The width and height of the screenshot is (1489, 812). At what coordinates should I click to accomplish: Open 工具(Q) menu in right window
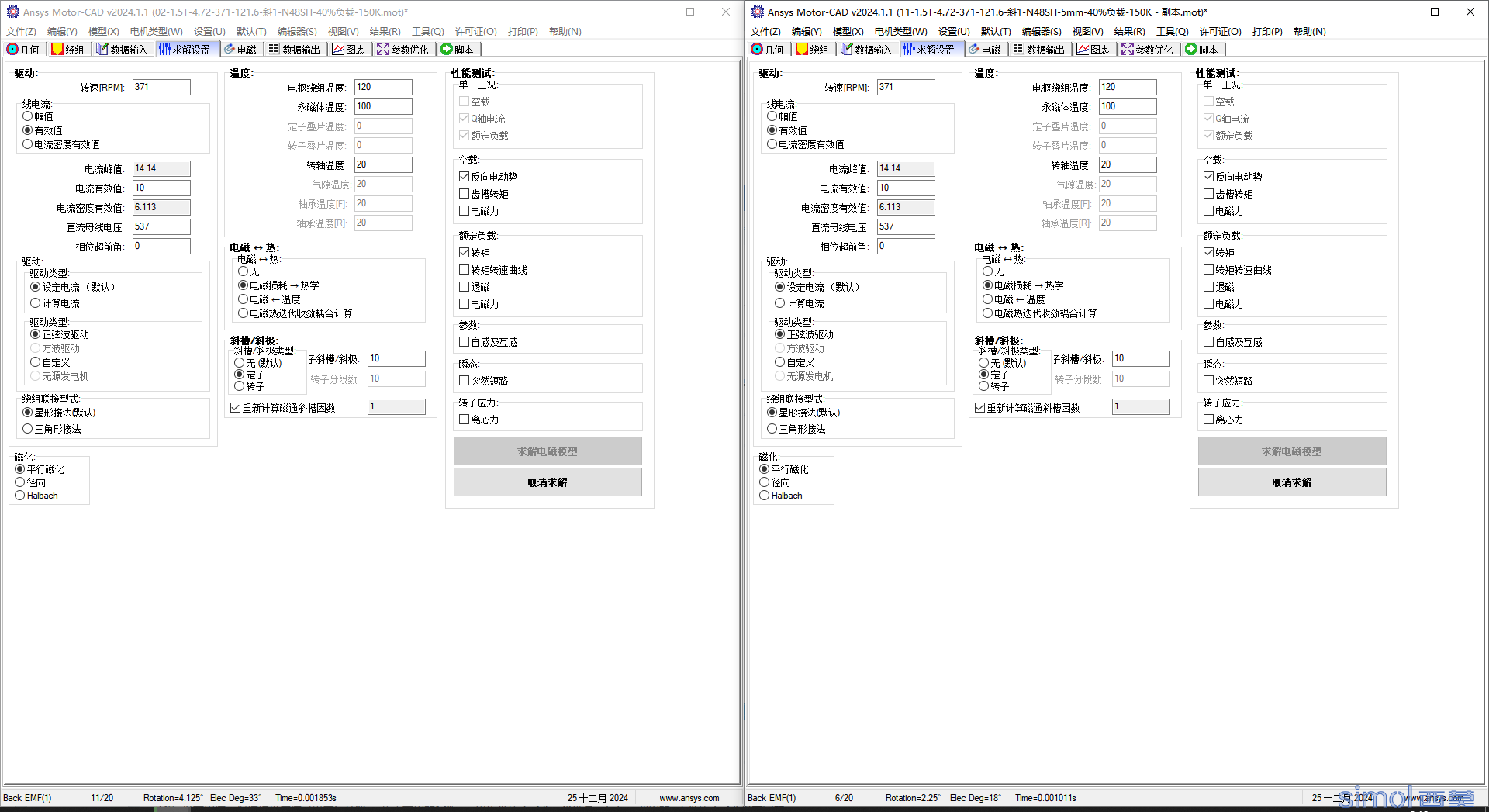tap(1172, 32)
